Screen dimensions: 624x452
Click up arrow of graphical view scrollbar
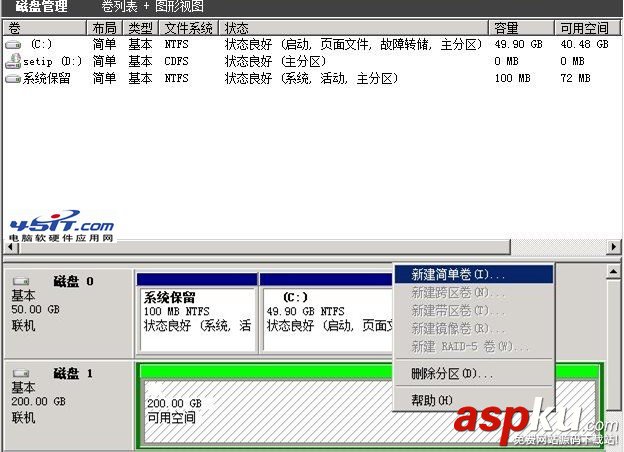pos(613,272)
